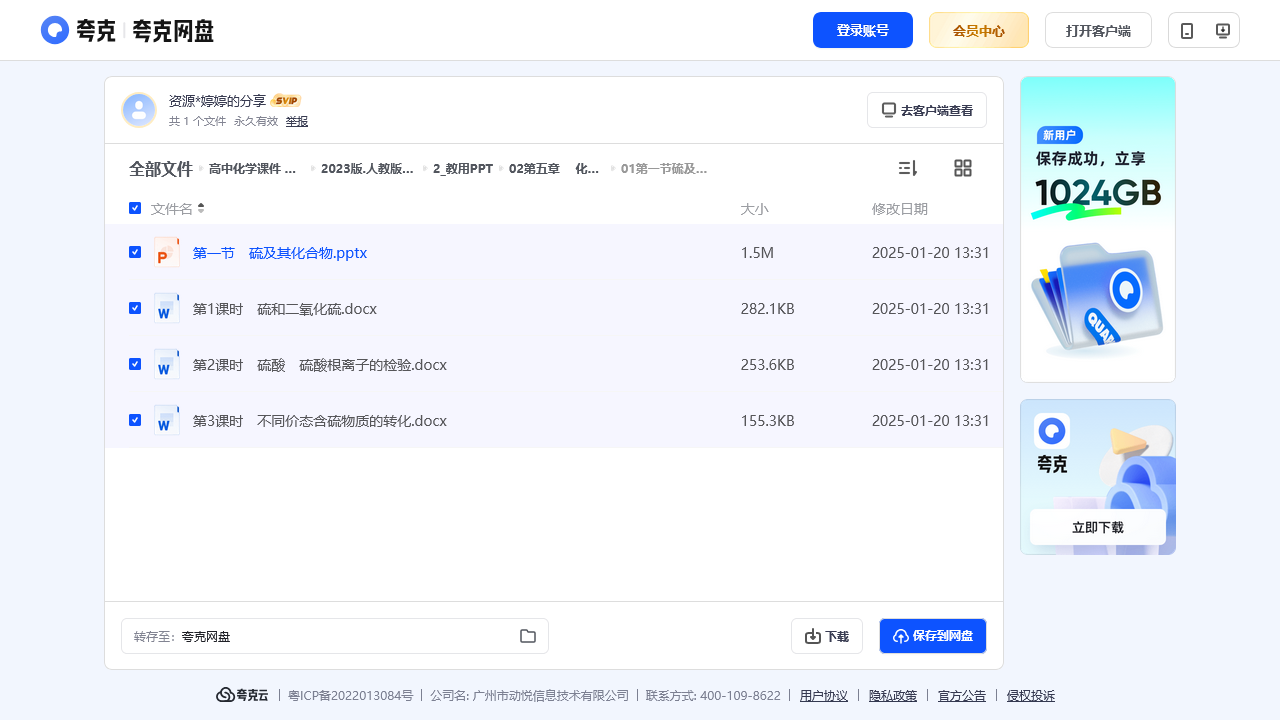1280x720 pixels.
Task: Navigate to 2023版.人教版 breadcrumb
Action: coord(367,169)
